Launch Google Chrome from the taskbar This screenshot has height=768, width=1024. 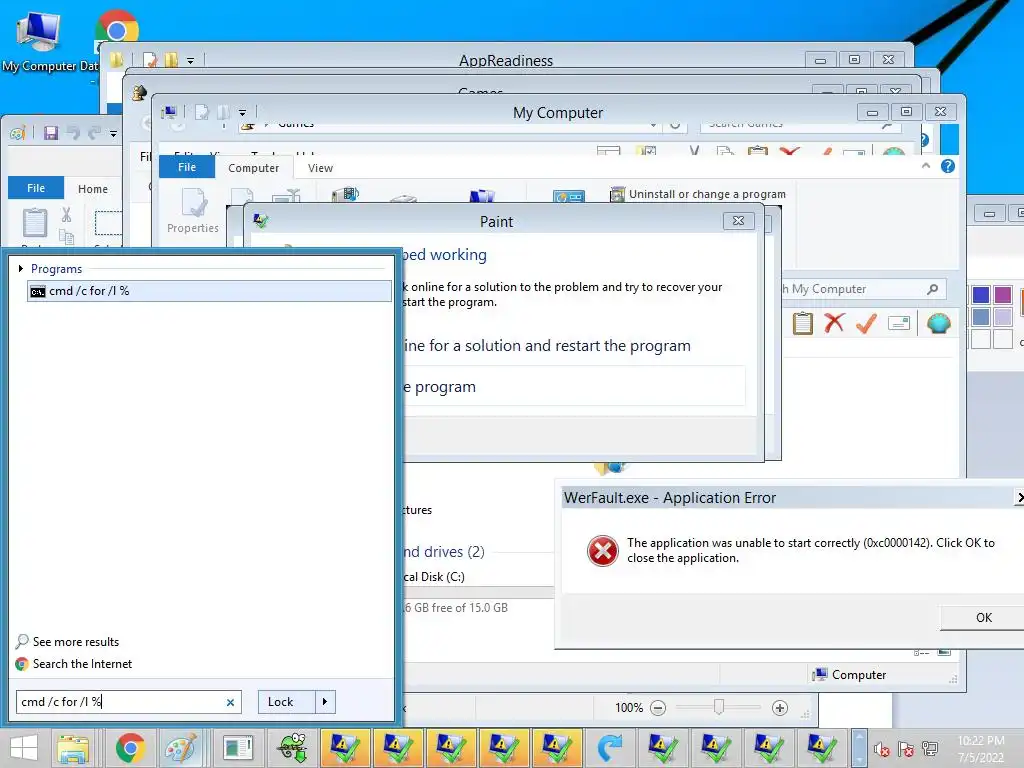coord(130,748)
